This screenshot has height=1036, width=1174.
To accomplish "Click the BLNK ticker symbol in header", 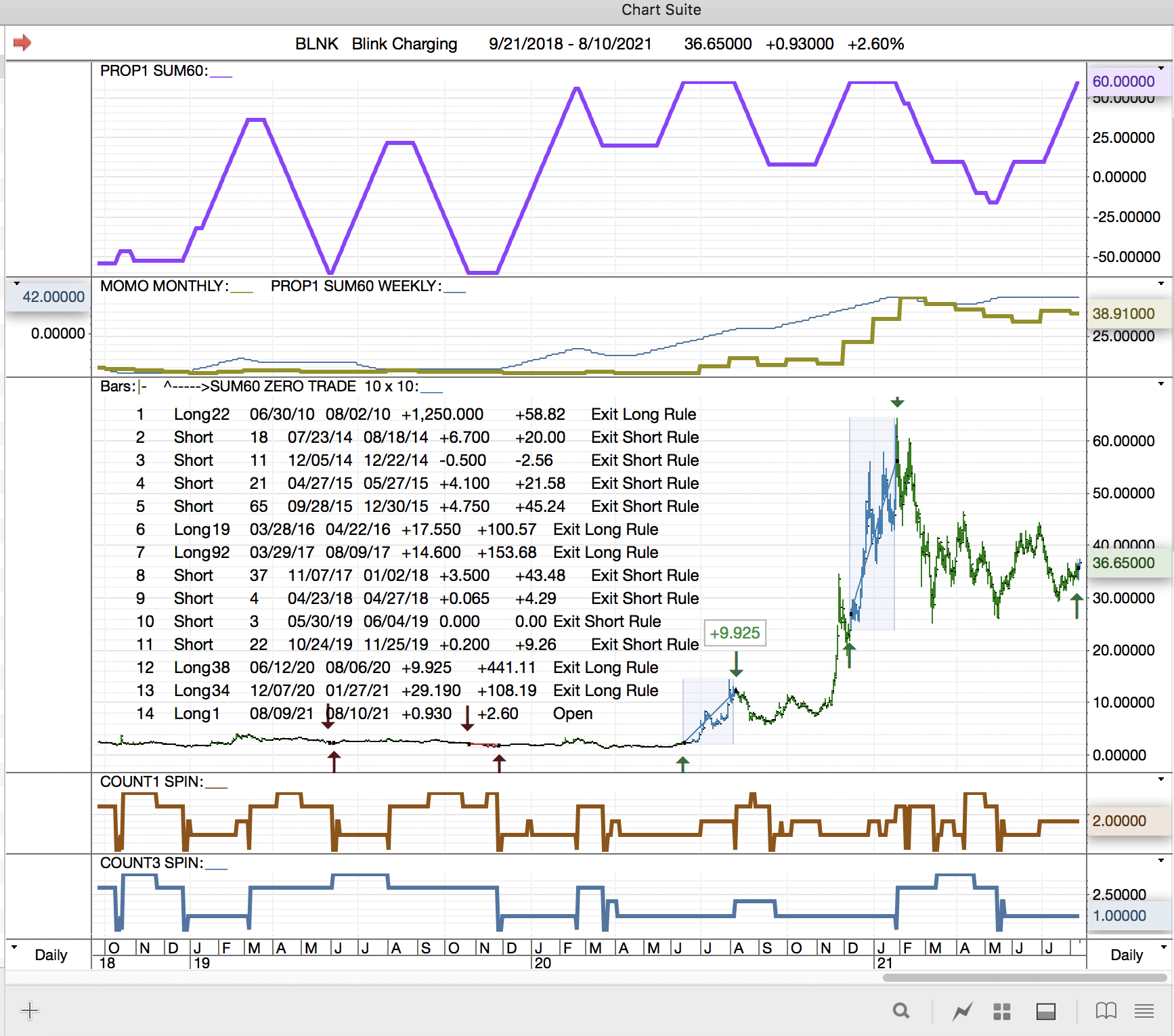I will (316, 44).
